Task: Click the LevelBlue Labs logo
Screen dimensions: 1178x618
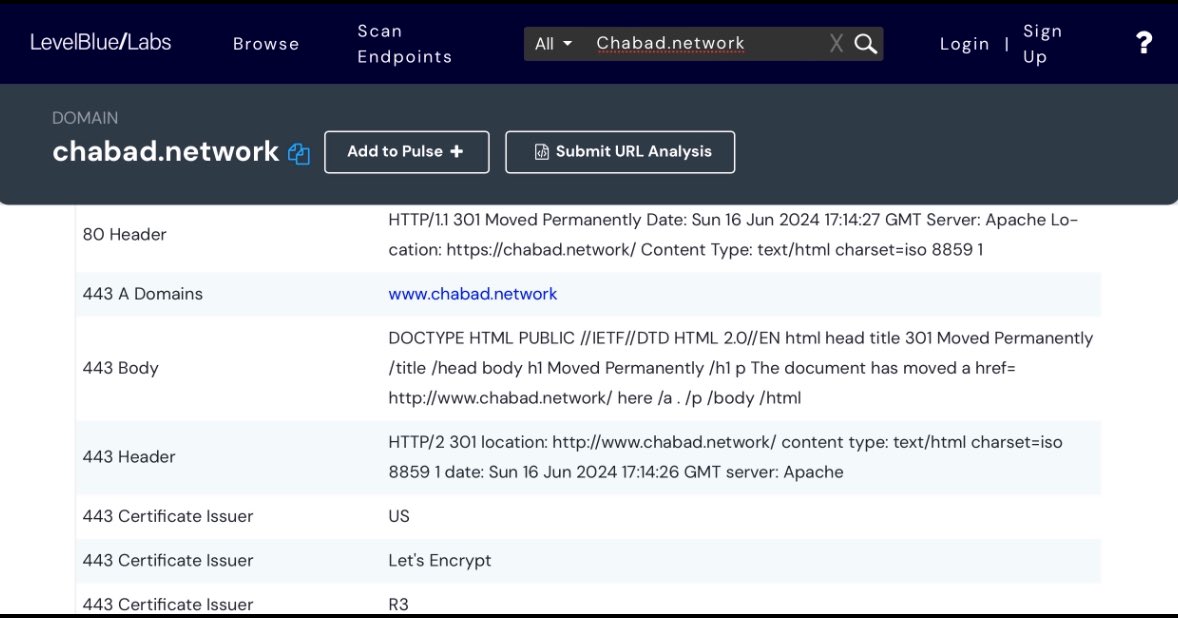Action: pyautogui.click(x=100, y=42)
